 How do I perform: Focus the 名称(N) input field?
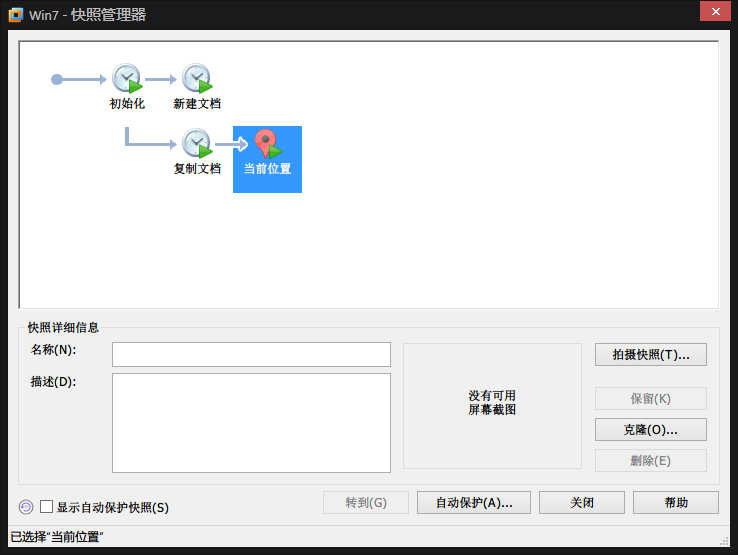coord(251,354)
